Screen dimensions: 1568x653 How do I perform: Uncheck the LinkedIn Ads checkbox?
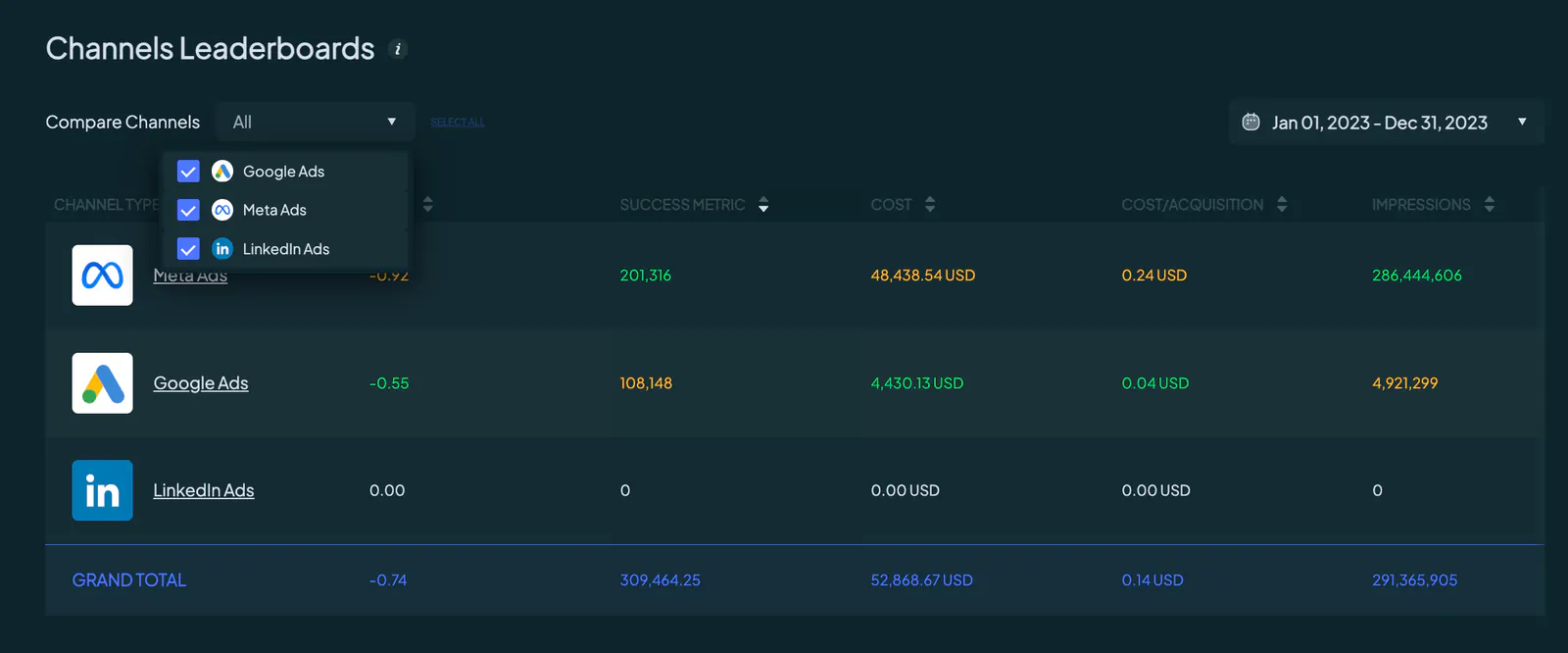(x=188, y=249)
